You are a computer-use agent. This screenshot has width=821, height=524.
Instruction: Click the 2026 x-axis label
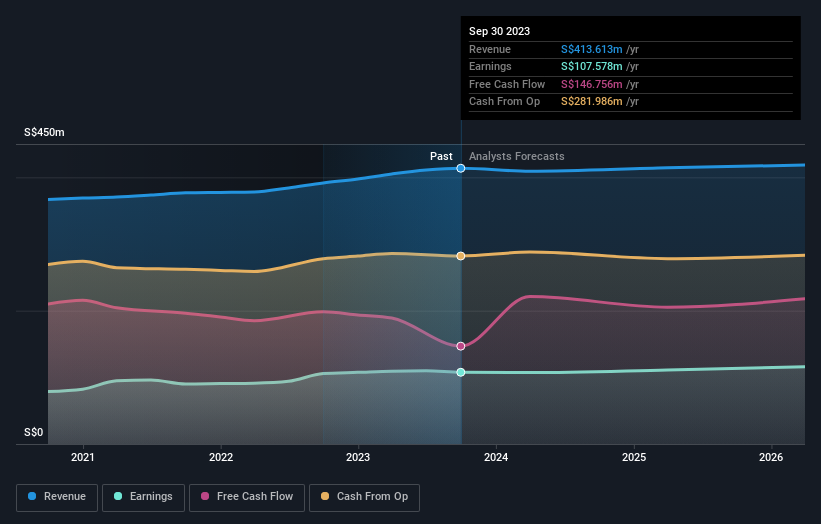[771, 457]
